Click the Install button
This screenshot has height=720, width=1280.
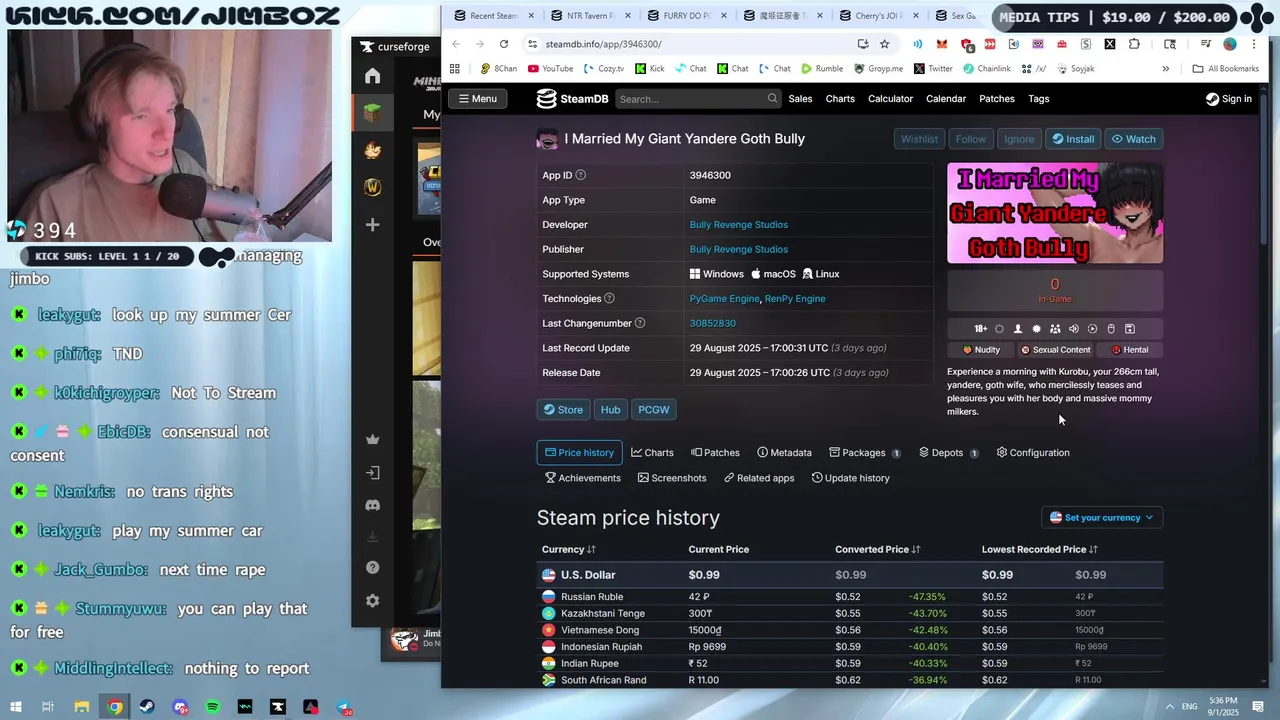click(x=1073, y=139)
